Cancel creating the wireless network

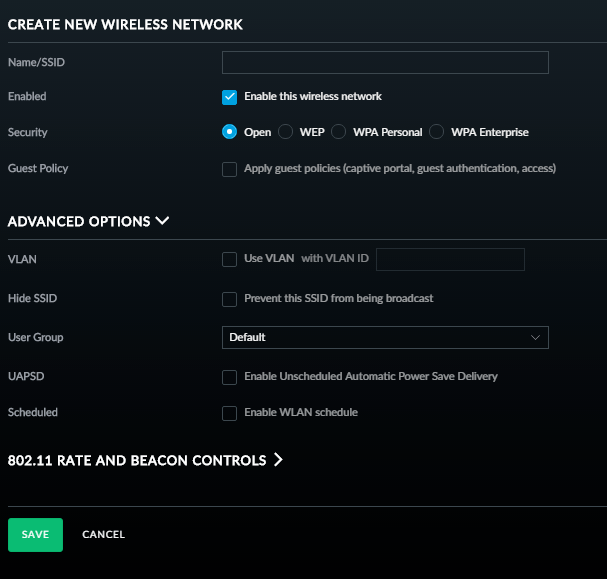coord(103,534)
